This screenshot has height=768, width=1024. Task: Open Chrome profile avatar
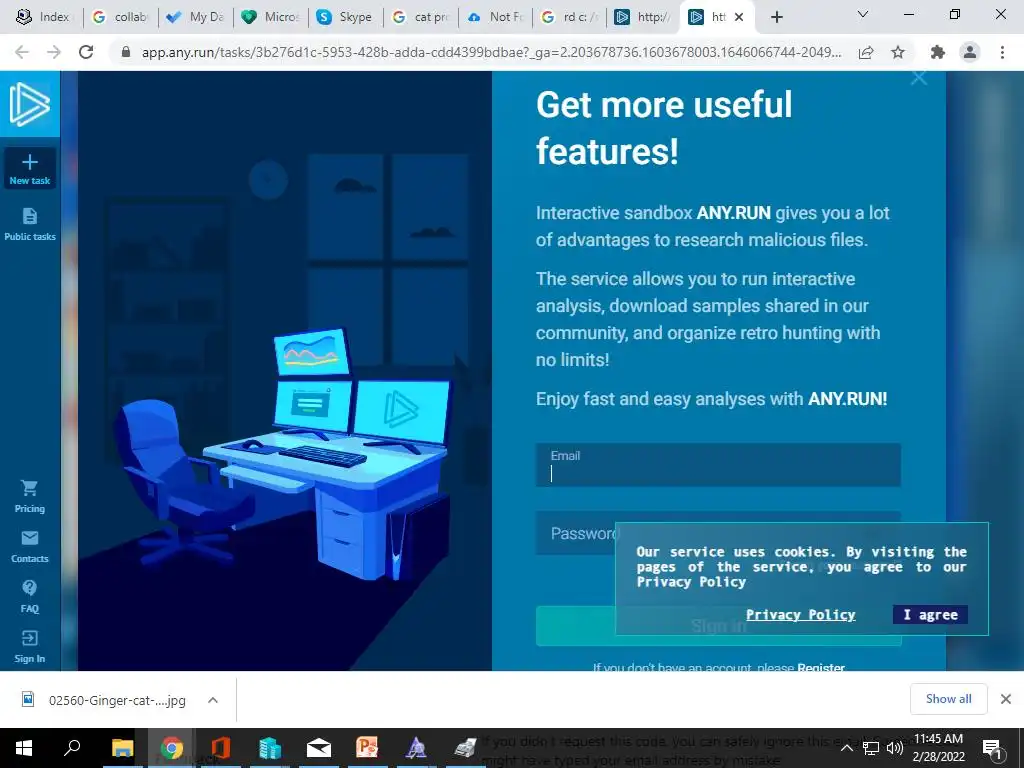coord(970,52)
